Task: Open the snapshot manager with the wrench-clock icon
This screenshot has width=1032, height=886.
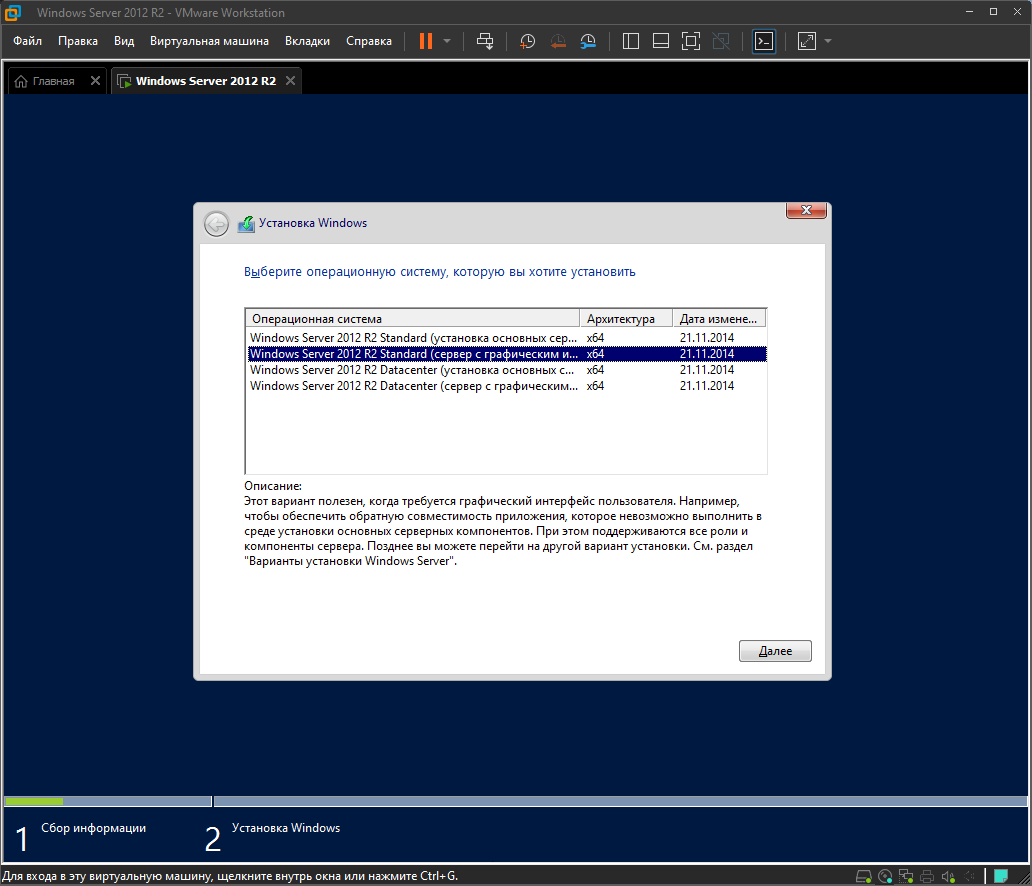Action: [588, 41]
